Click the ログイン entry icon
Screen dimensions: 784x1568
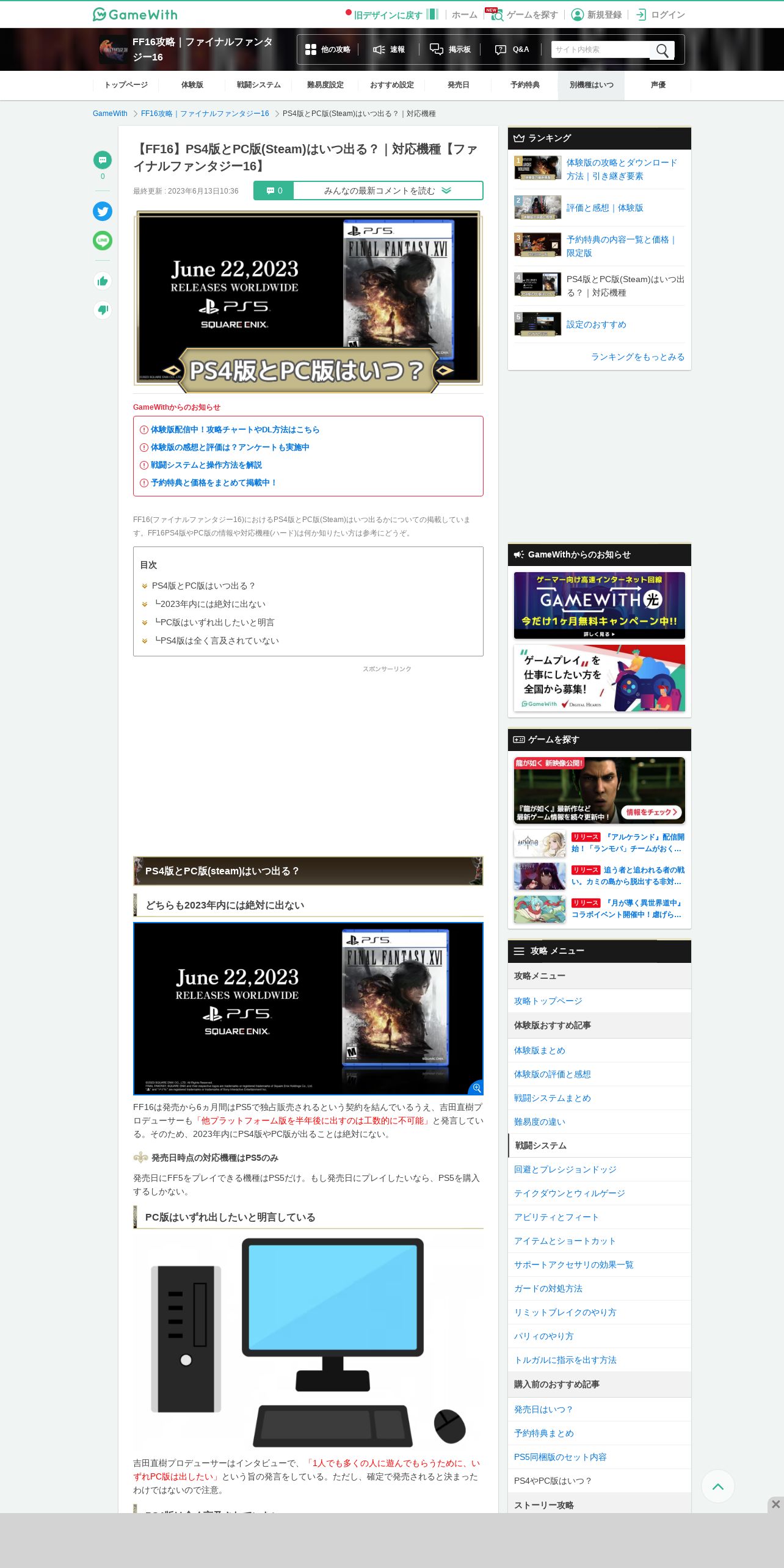641,15
